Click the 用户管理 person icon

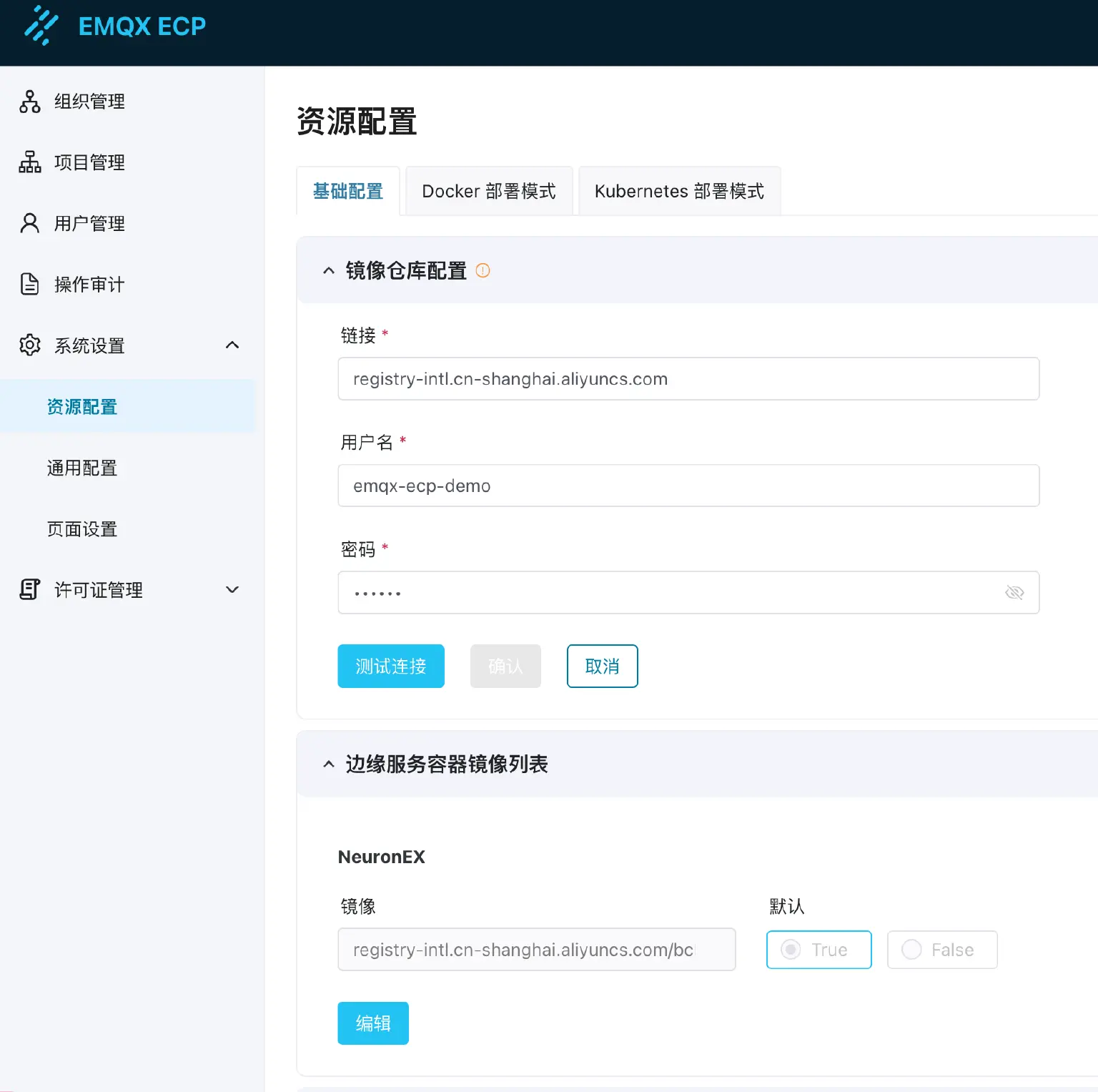[30, 224]
